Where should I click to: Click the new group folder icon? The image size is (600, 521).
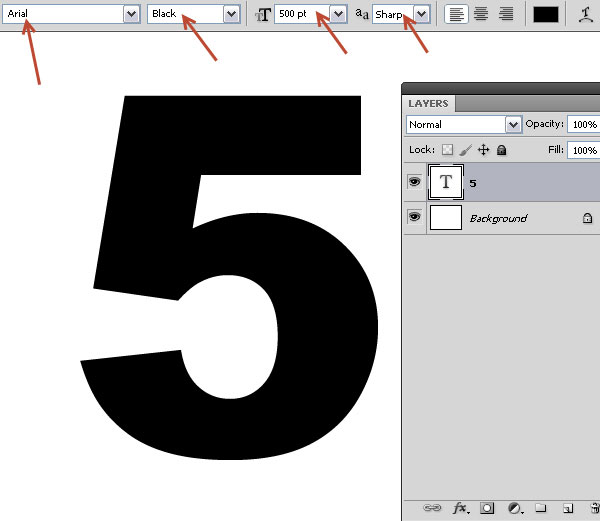[x=540, y=508]
